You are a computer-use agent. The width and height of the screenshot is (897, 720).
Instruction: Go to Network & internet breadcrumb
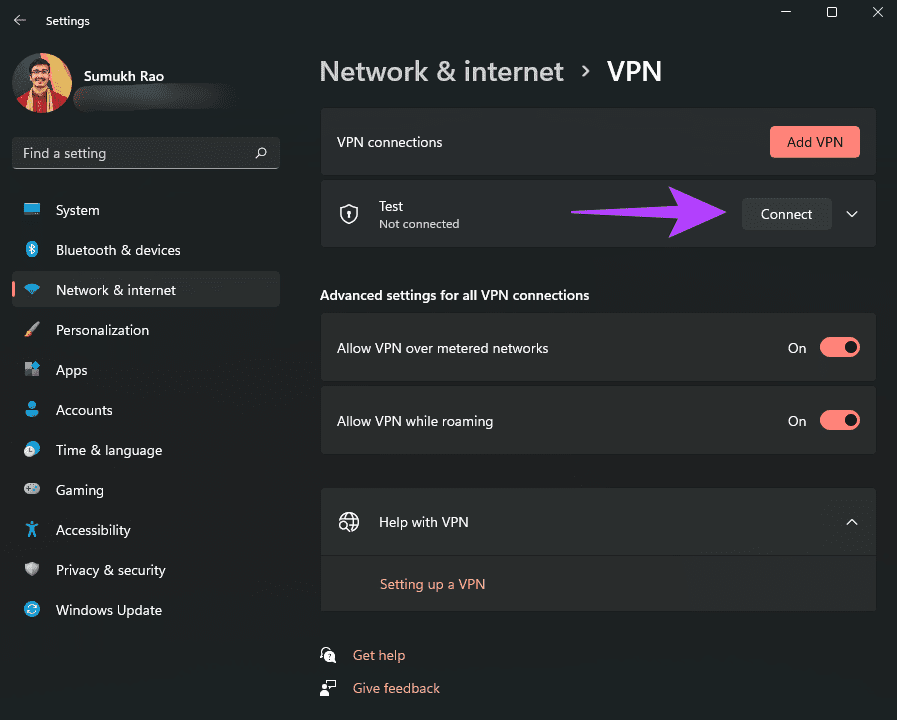click(x=441, y=71)
